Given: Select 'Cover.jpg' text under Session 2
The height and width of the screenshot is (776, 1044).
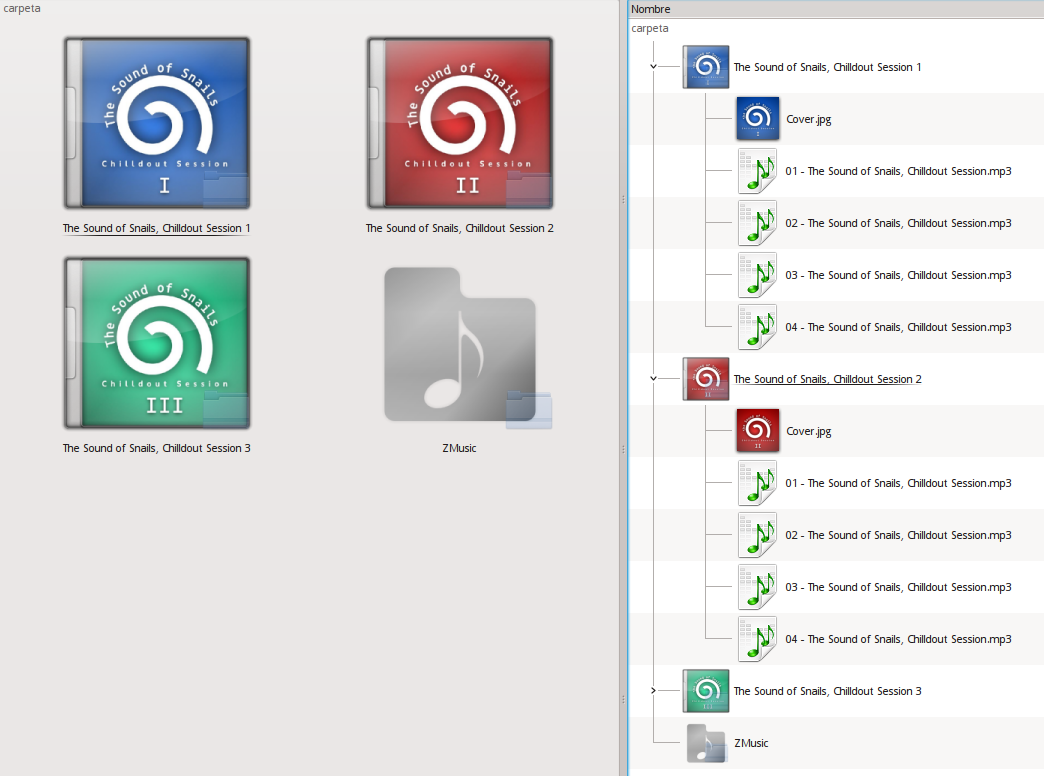Looking at the screenshot, I should (x=809, y=431).
